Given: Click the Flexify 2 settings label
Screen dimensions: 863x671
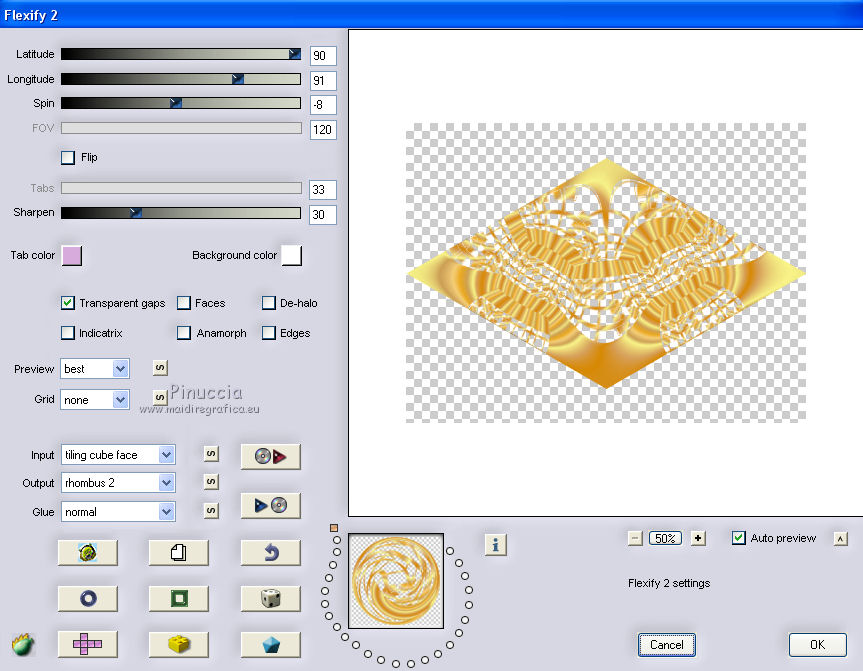Looking at the screenshot, I should 669,583.
